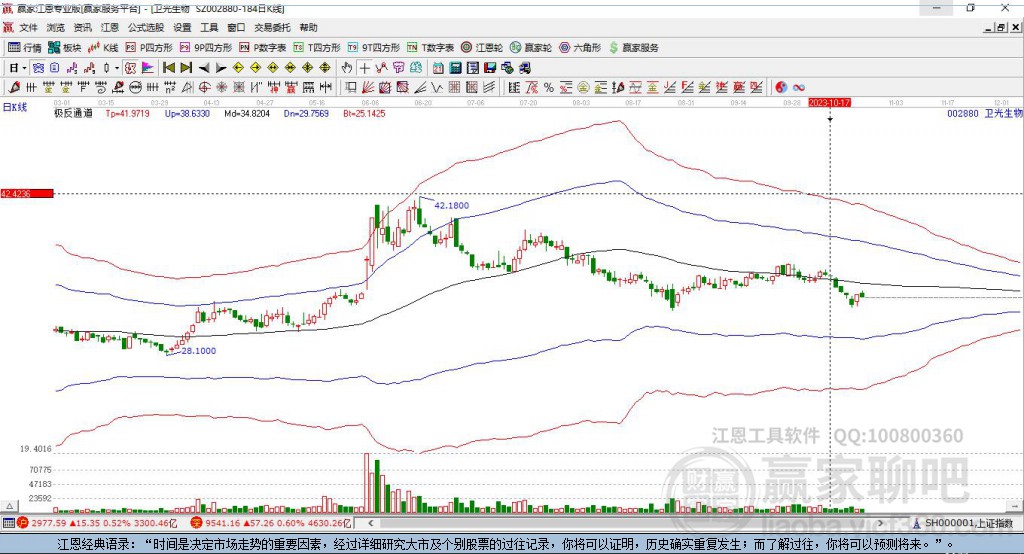The width and height of the screenshot is (1024, 554).
Task: Click the down arrow at volume panel right
Action: tap(1015, 506)
